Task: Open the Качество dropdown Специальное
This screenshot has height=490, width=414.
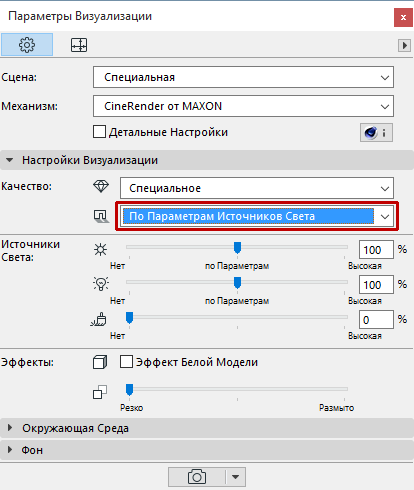Action: [x=257, y=188]
